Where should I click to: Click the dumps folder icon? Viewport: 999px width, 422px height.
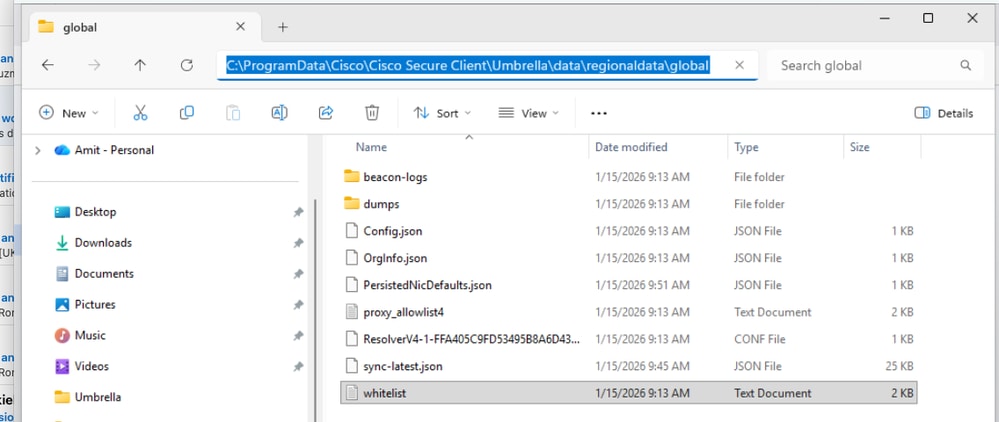352,204
